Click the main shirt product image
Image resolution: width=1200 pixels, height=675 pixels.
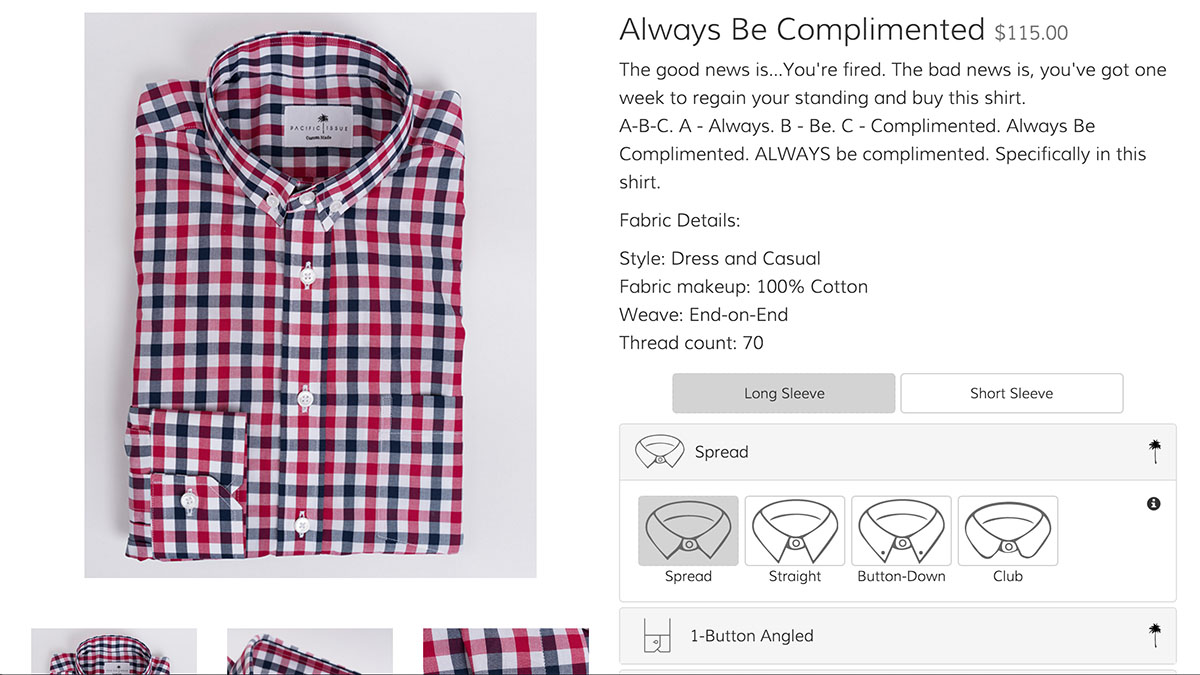[310, 295]
